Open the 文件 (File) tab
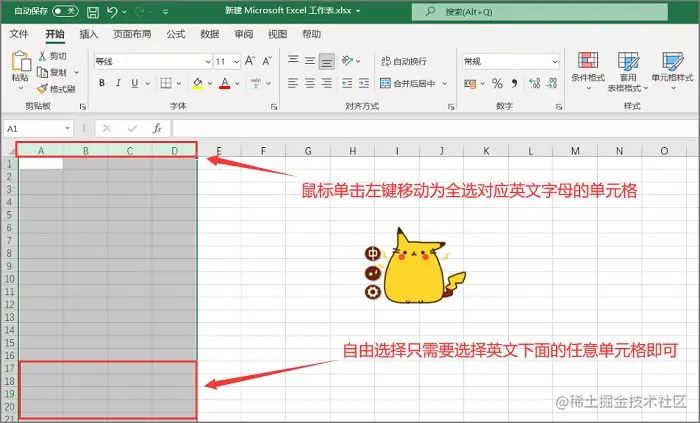Screen dimensions: 700x423 click(19, 34)
